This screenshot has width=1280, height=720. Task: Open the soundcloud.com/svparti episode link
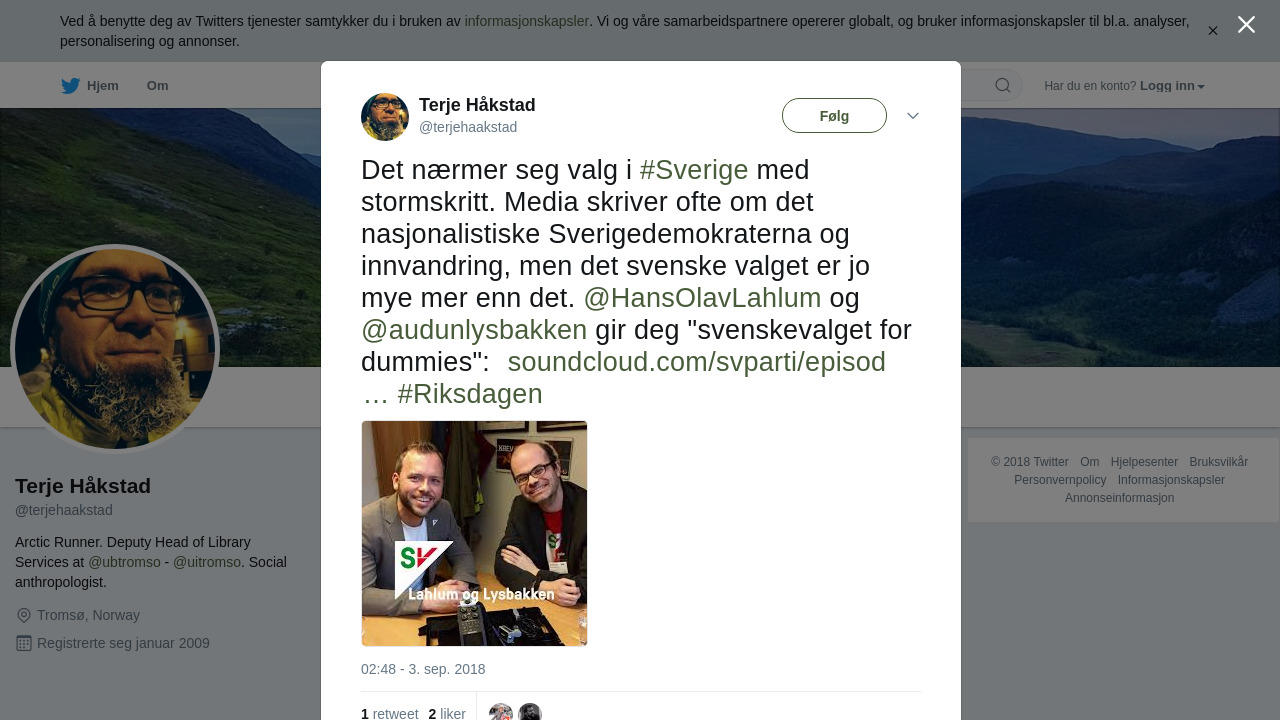click(x=697, y=362)
